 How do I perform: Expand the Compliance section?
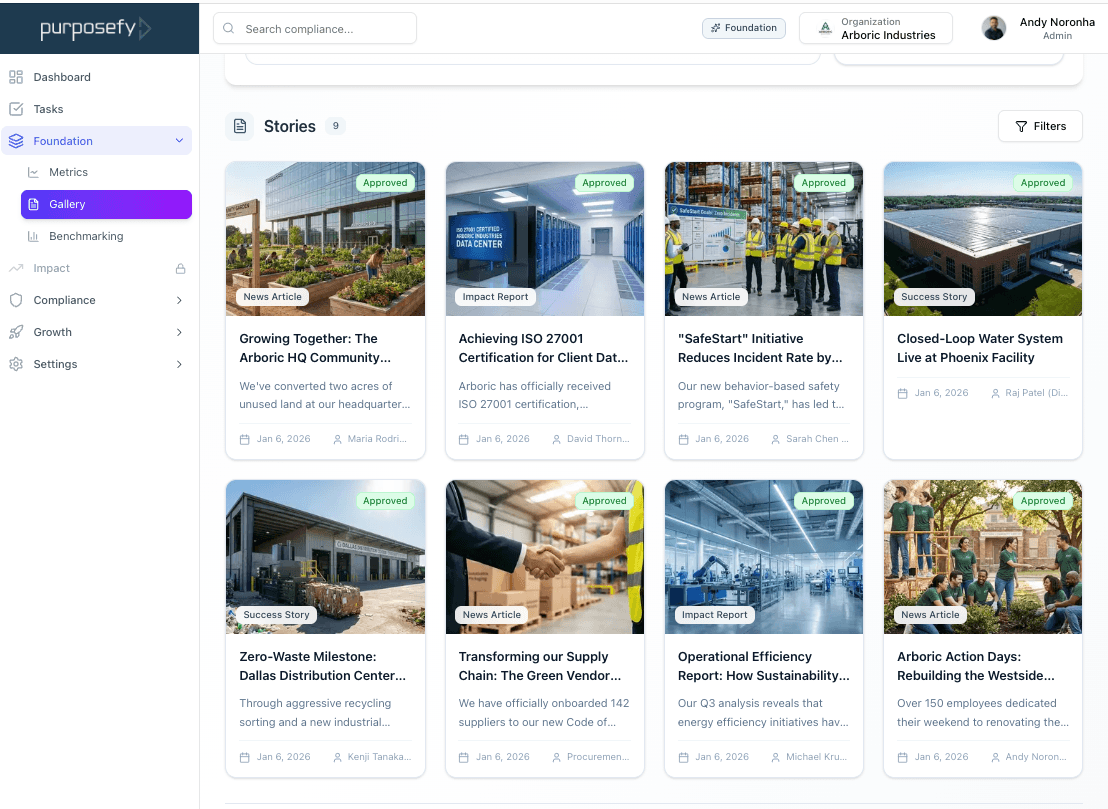point(179,300)
